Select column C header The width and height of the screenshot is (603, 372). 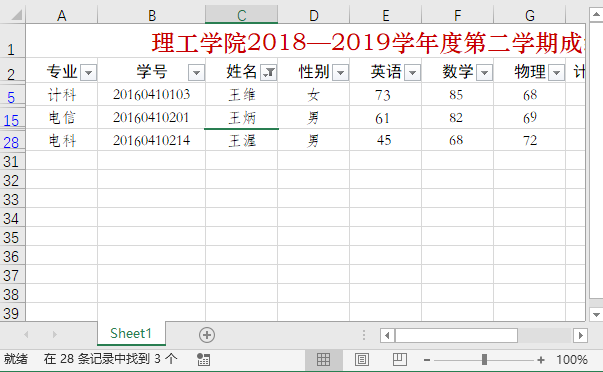point(242,15)
